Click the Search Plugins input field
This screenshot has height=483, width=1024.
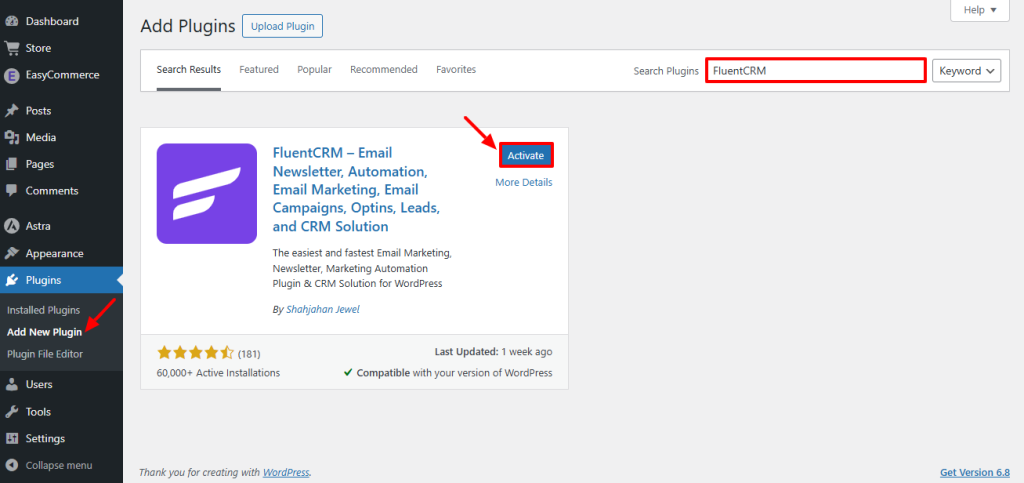pyautogui.click(x=816, y=70)
